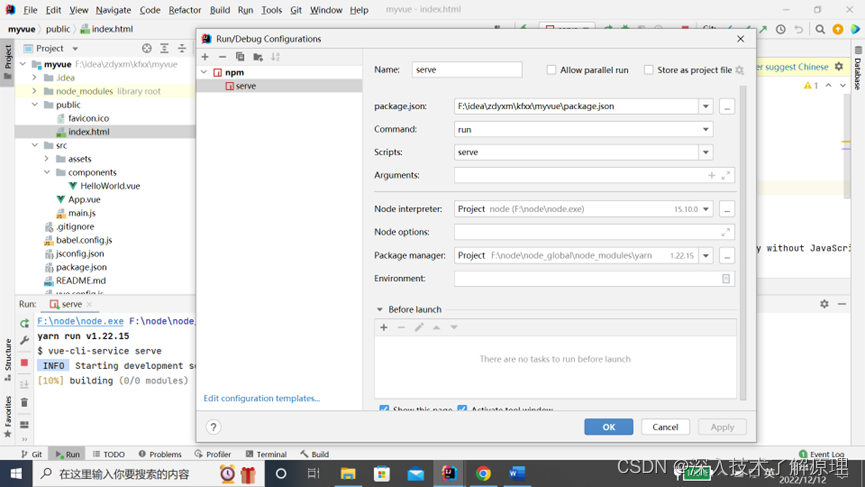Stop the running serve process
Screen dimensions: 865x487
tap(24, 362)
